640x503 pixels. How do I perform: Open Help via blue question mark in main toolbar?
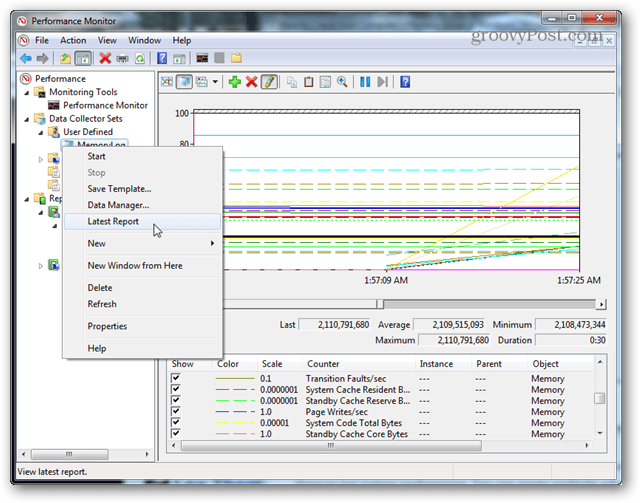[x=162, y=58]
